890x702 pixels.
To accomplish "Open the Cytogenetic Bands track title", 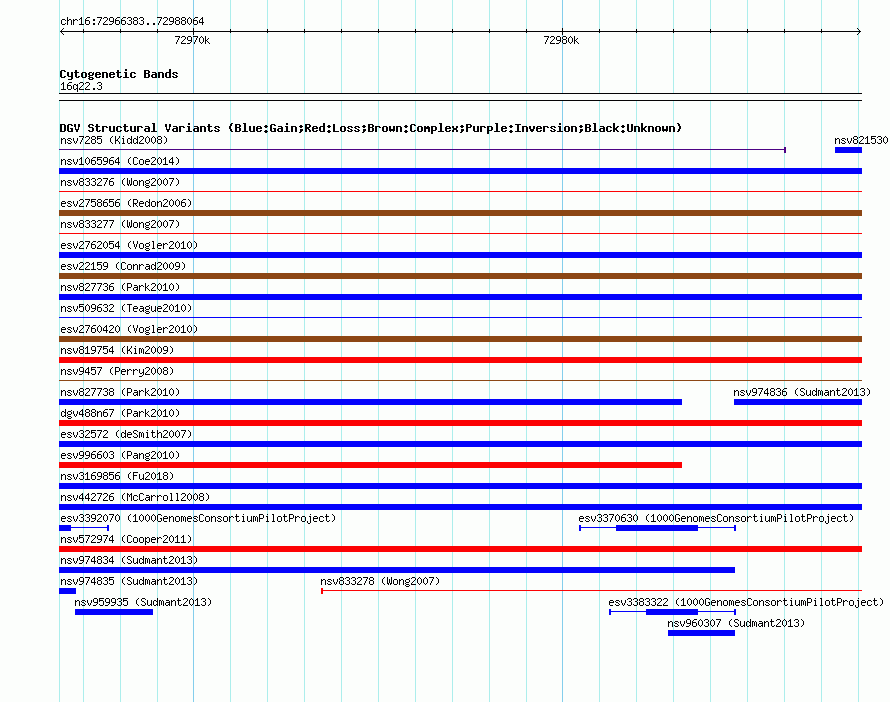I will [119, 74].
